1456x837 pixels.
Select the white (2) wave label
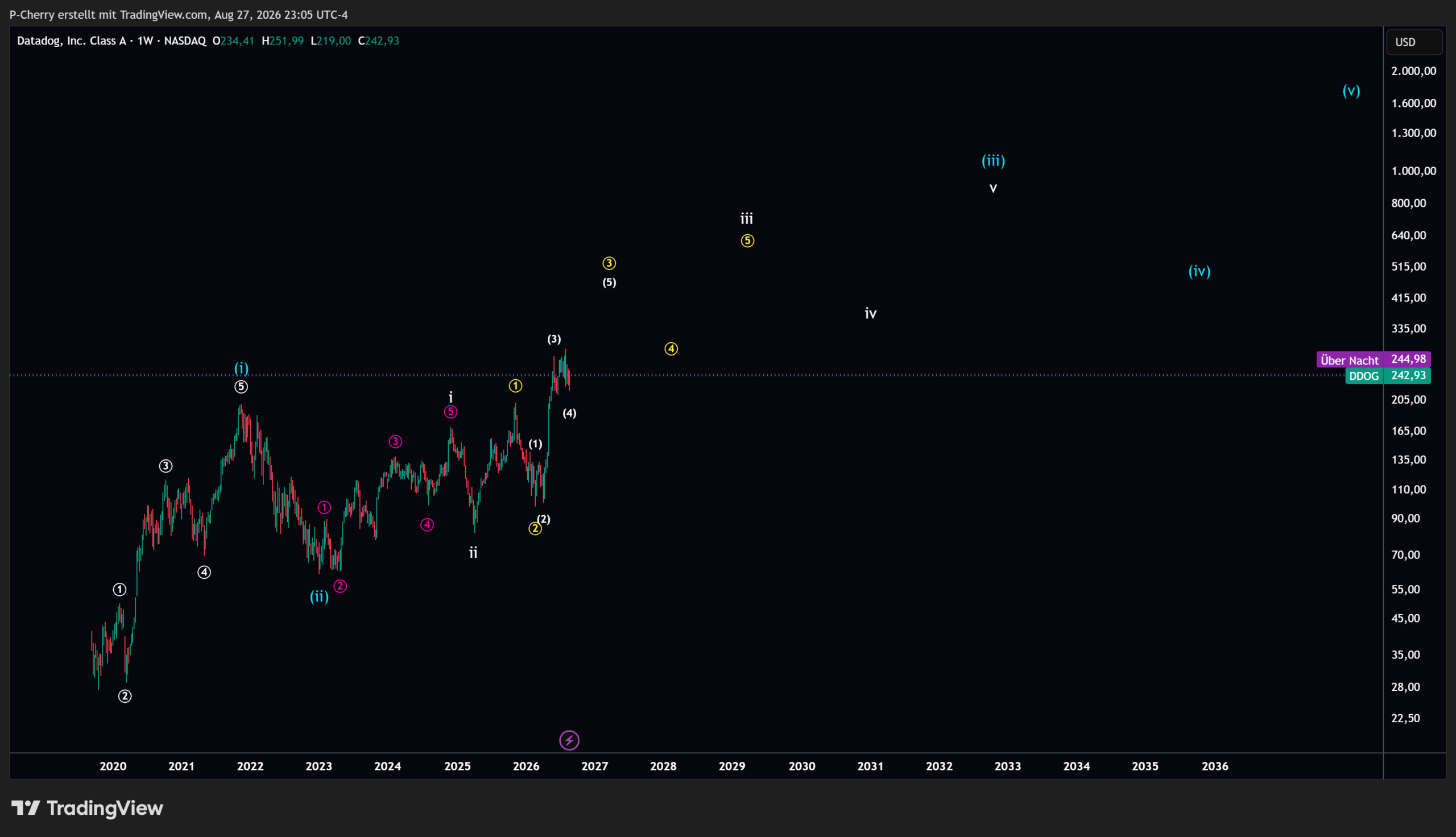tap(544, 519)
